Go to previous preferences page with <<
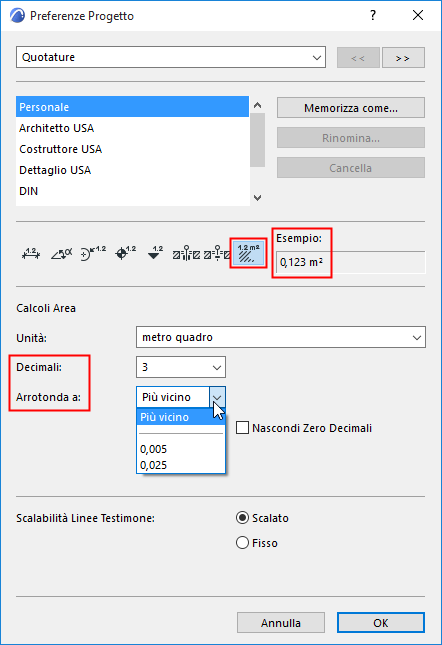 coord(358,58)
